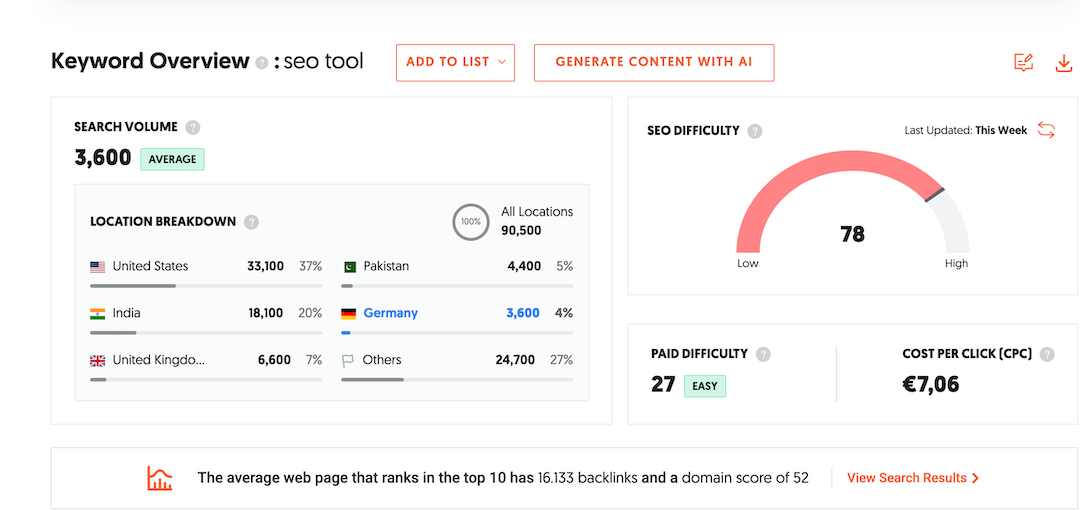Expand the Add to List dropdown
The image size is (1080, 510).
tap(455, 62)
